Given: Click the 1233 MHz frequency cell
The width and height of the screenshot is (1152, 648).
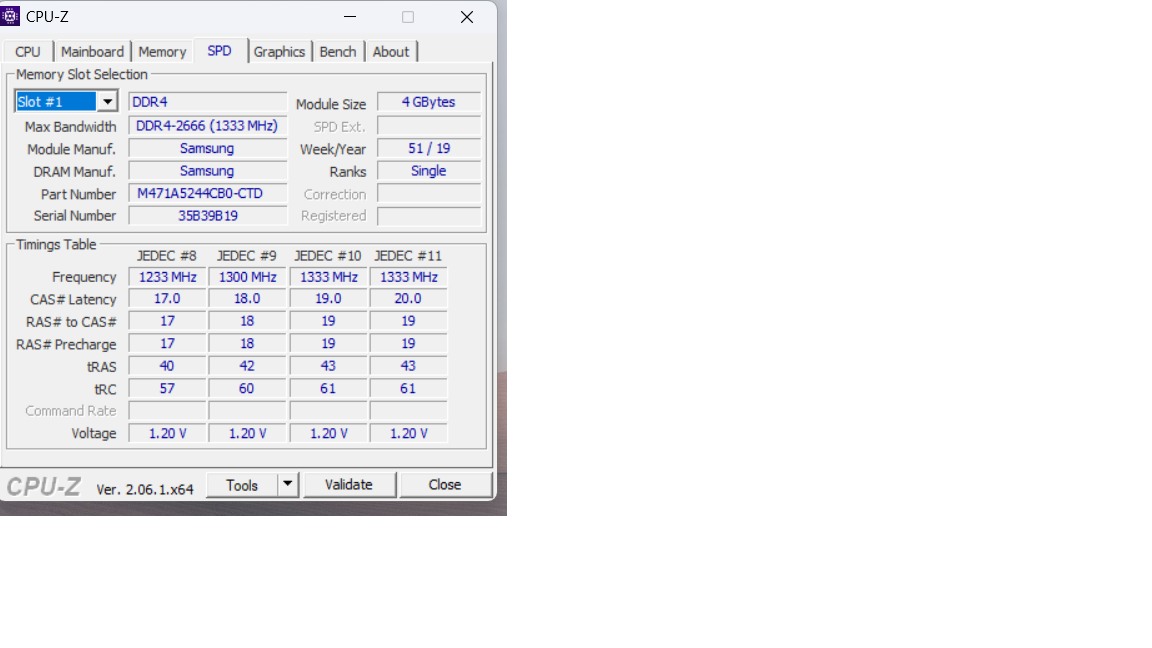Looking at the screenshot, I should (x=168, y=277).
